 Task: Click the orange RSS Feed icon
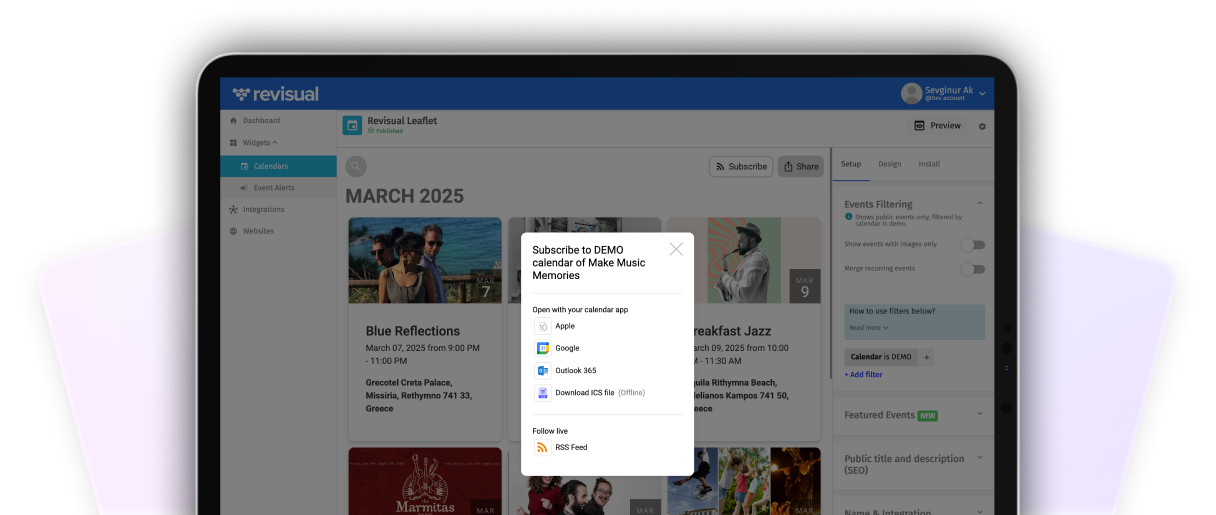pos(542,448)
